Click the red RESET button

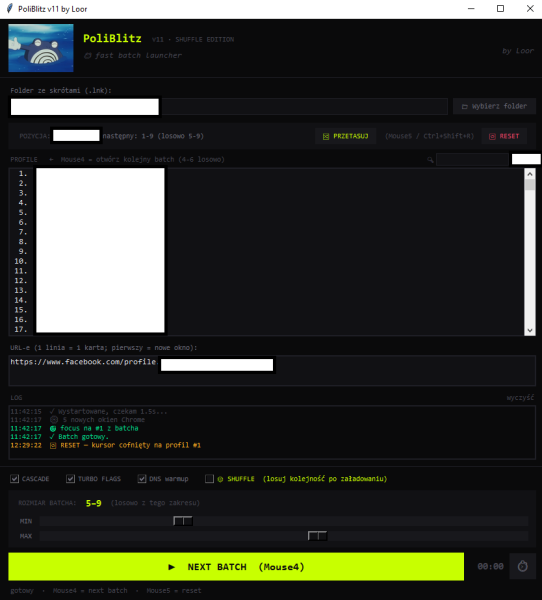tap(504, 136)
